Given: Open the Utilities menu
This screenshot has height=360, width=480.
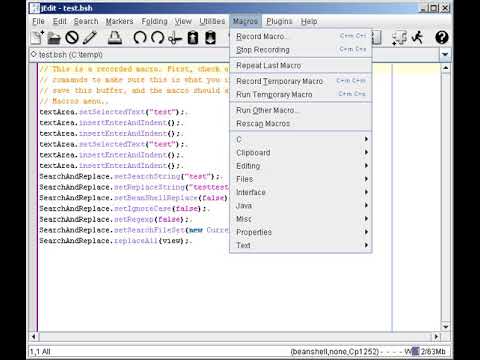Looking at the screenshot, I should (212, 21).
